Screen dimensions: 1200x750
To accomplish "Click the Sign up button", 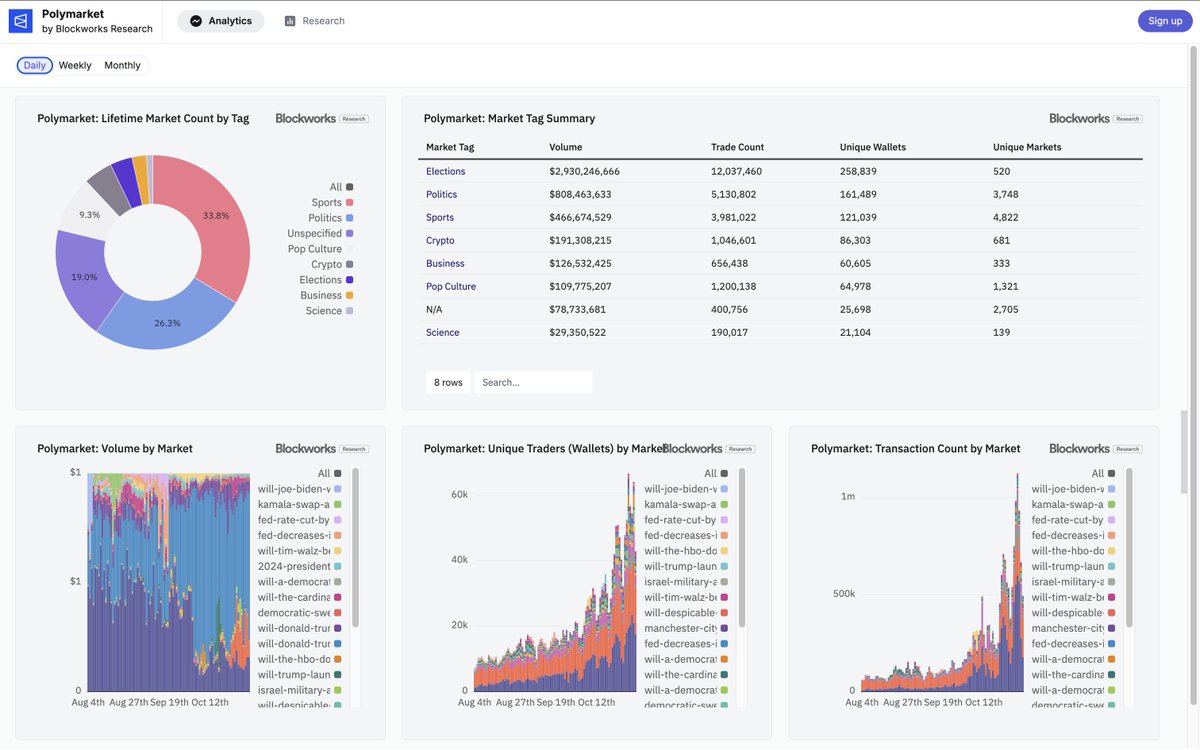I will coord(1165,21).
